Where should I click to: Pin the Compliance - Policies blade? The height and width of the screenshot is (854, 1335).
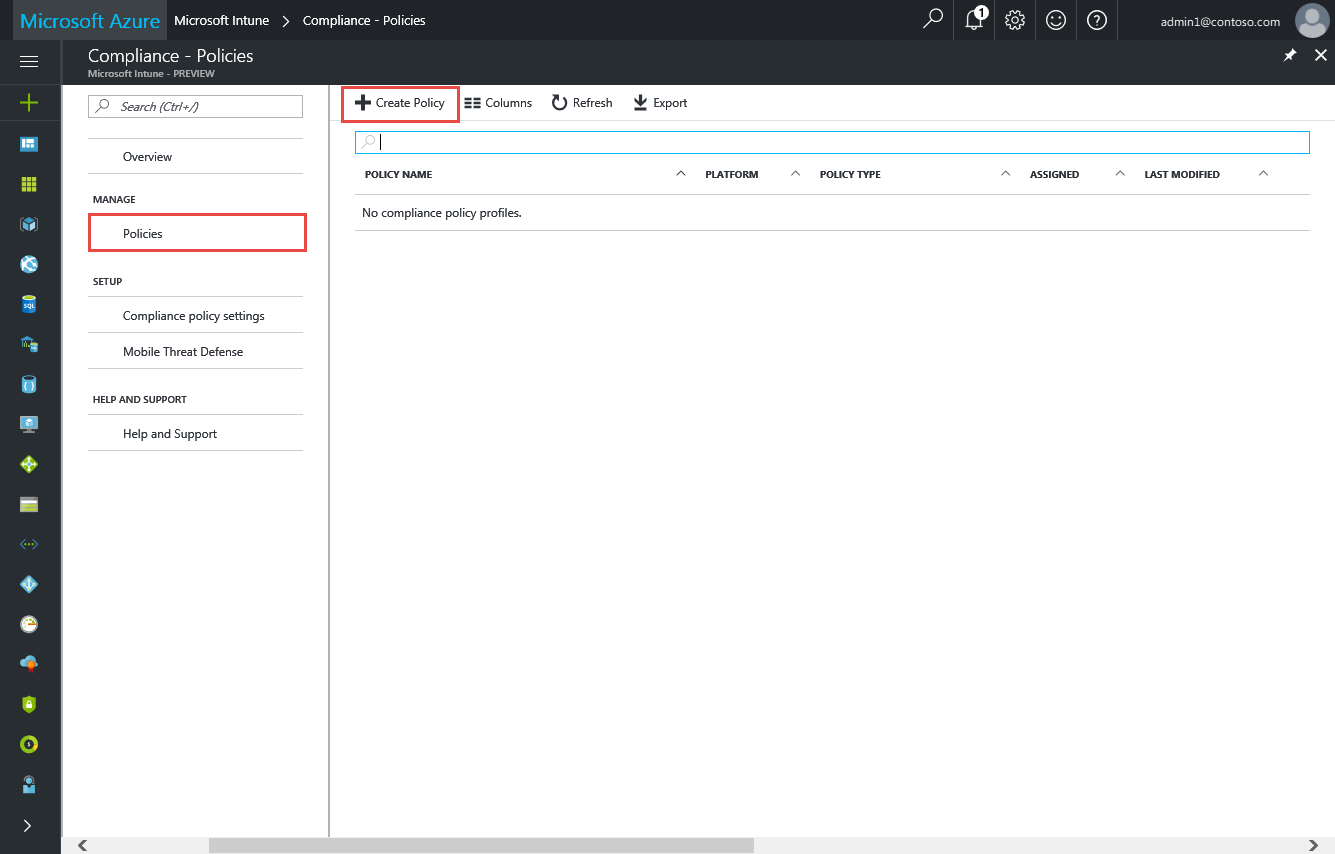pos(1290,56)
